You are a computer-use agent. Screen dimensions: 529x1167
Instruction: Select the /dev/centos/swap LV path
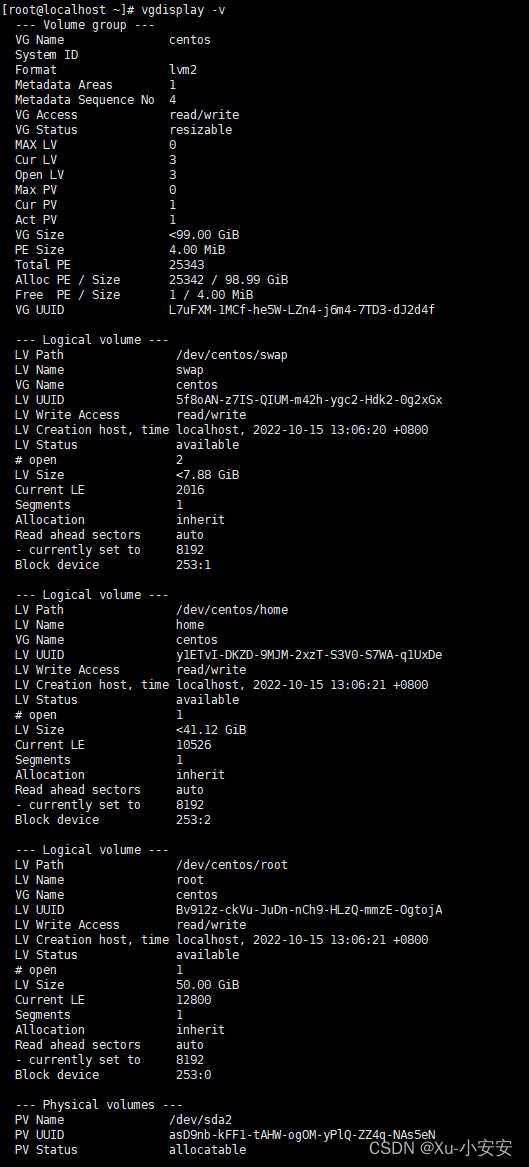231,355
